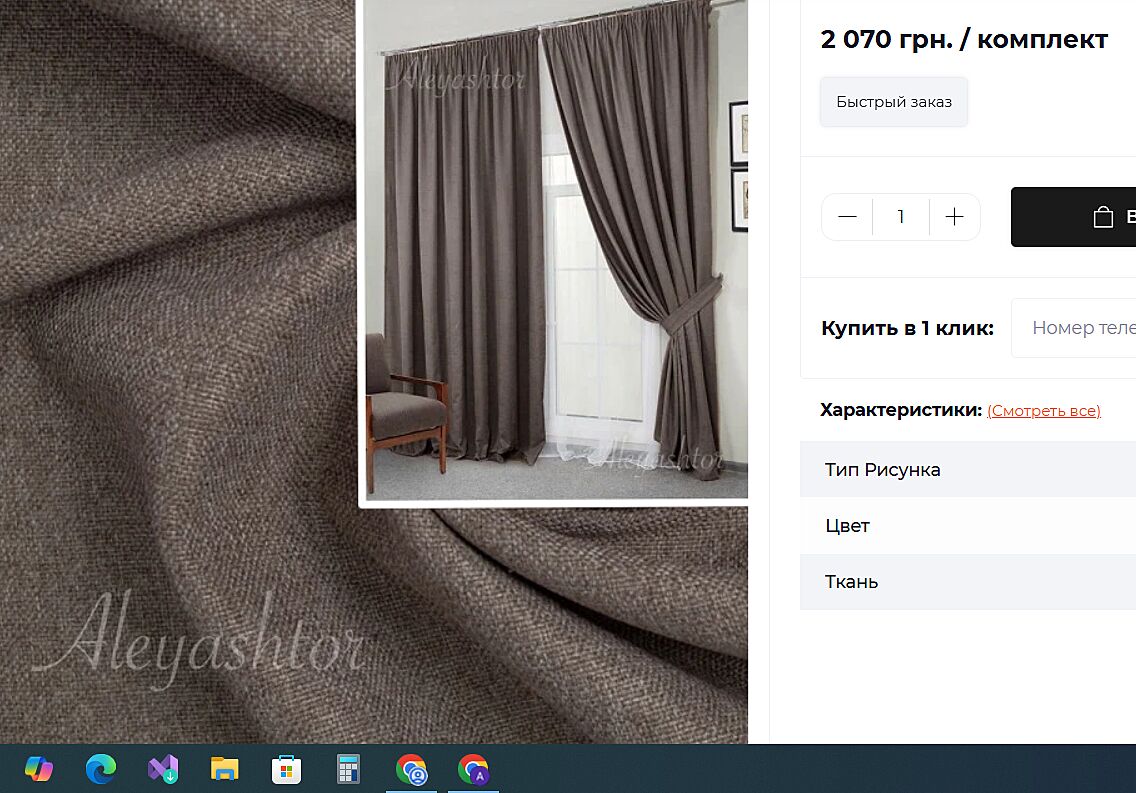The width and height of the screenshot is (1136, 793).
Task: Open Microsoft Store taskbar icon
Action: pos(287,769)
